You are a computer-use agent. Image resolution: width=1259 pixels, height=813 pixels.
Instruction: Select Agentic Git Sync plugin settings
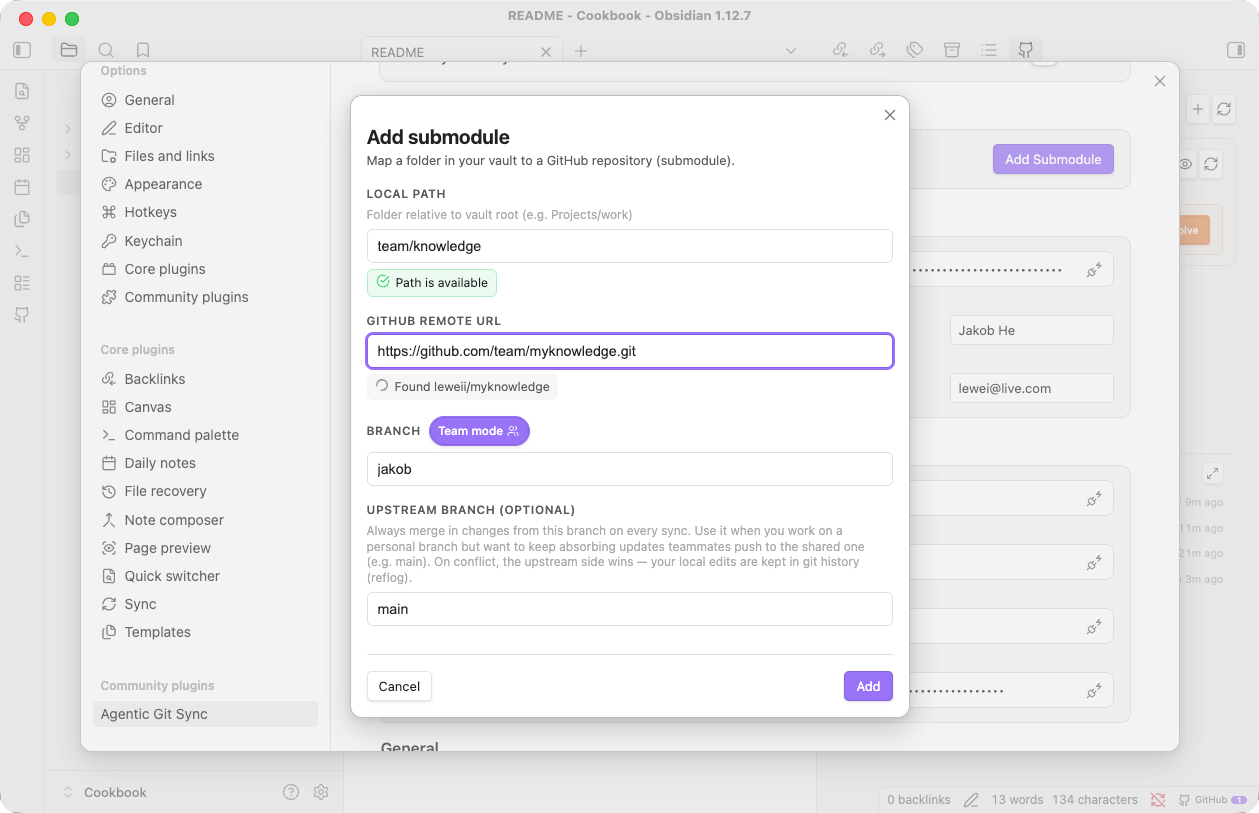click(205, 714)
